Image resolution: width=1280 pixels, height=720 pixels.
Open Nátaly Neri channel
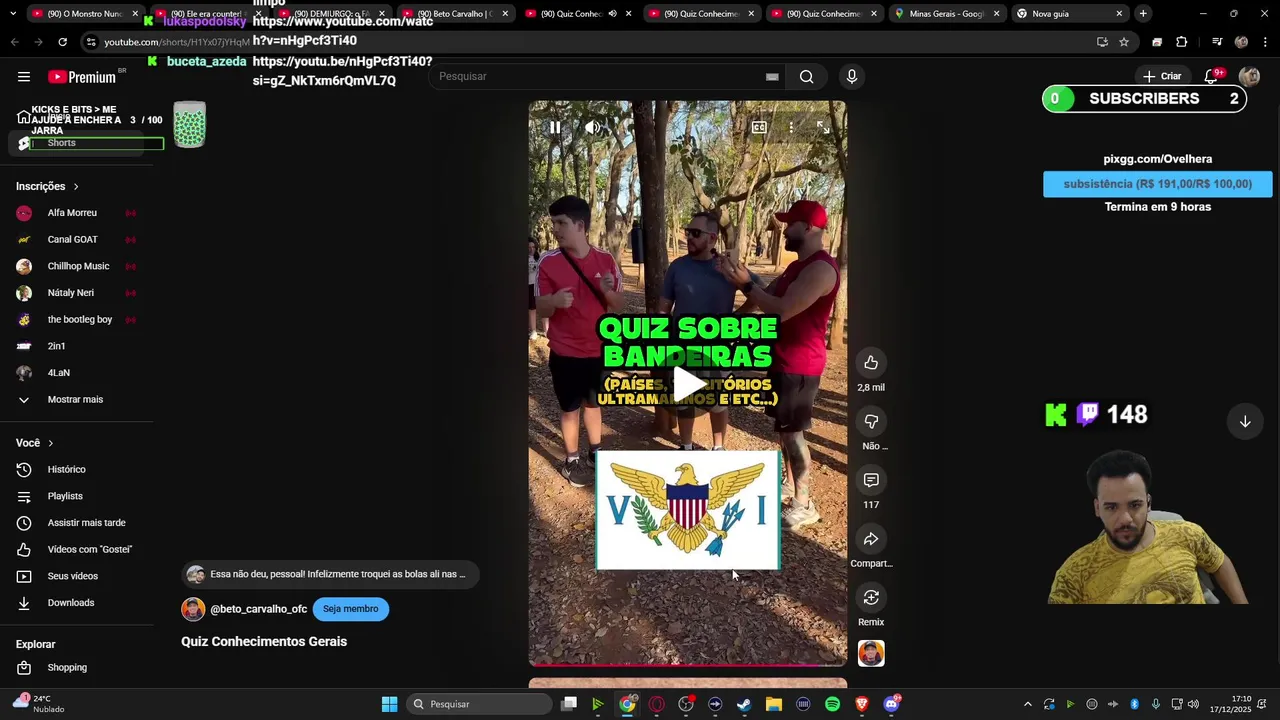click(76, 293)
